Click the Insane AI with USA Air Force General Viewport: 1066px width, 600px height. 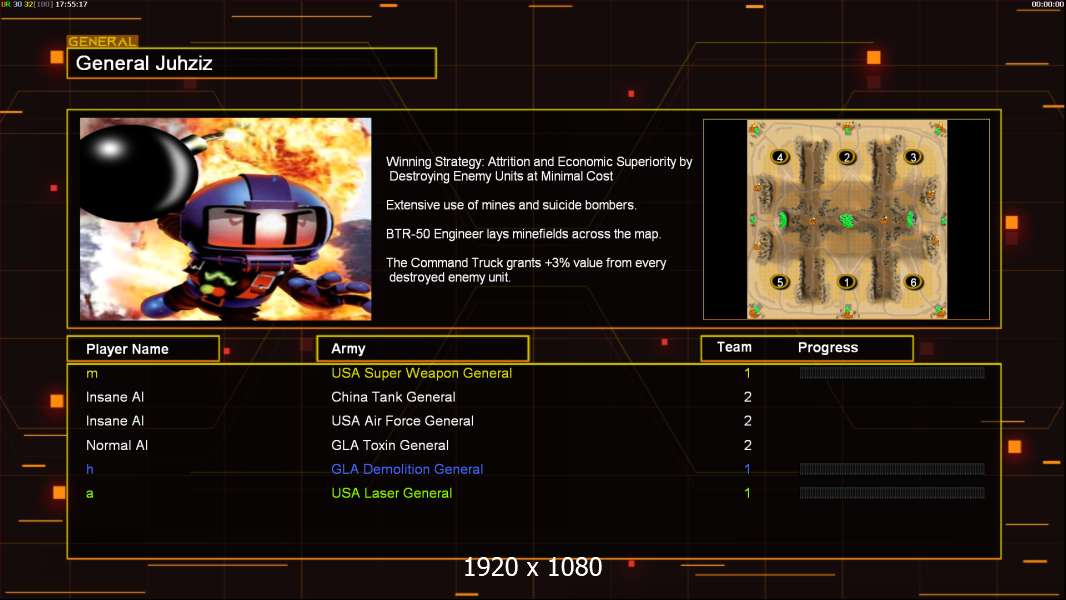click(115, 421)
